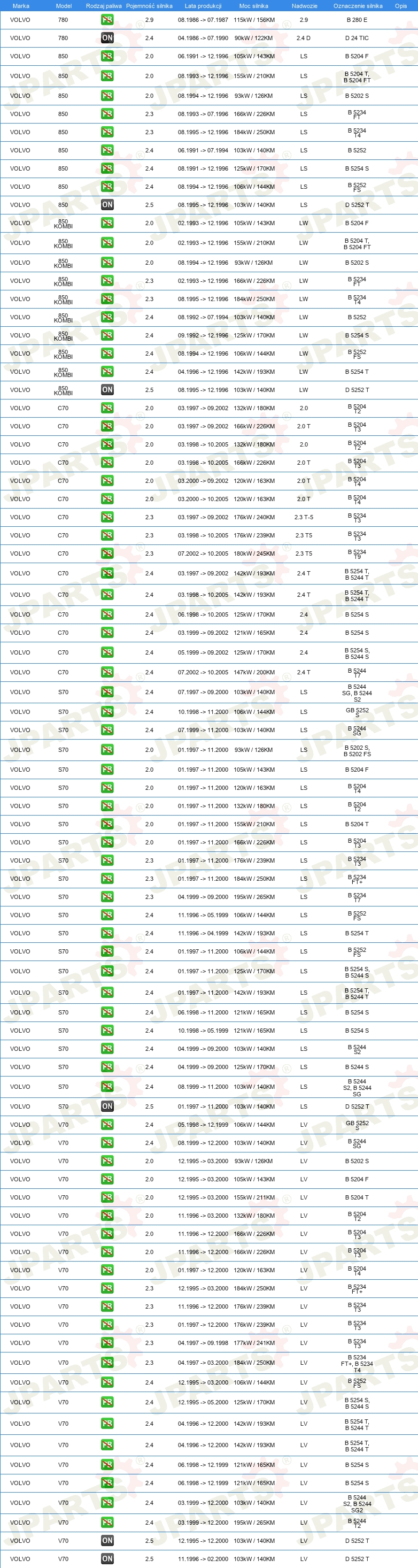Click the body value '2.3 T-5'

tap(304, 517)
